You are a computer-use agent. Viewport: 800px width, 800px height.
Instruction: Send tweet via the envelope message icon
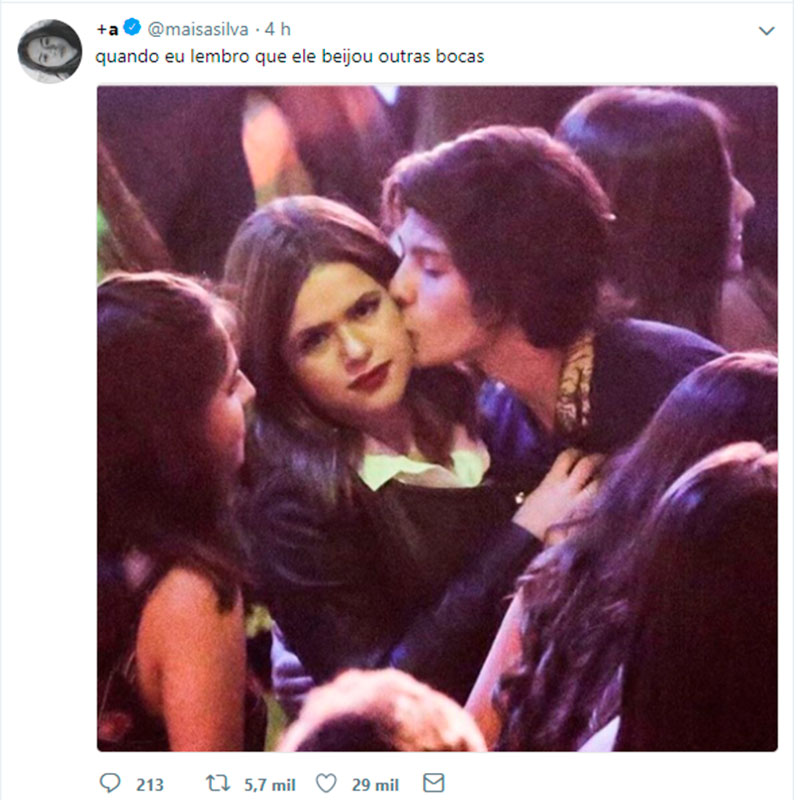tap(434, 783)
